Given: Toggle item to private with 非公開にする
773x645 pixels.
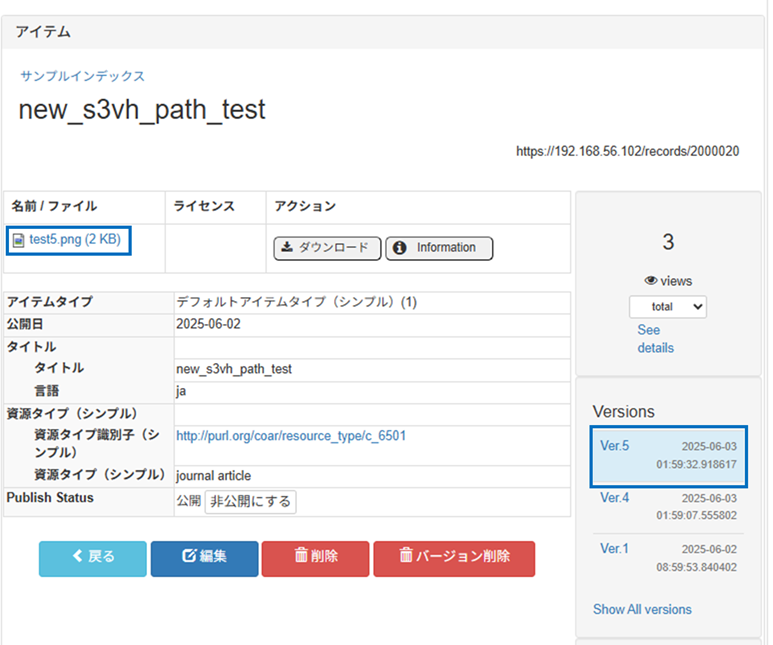Looking at the screenshot, I should coord(250,502).
